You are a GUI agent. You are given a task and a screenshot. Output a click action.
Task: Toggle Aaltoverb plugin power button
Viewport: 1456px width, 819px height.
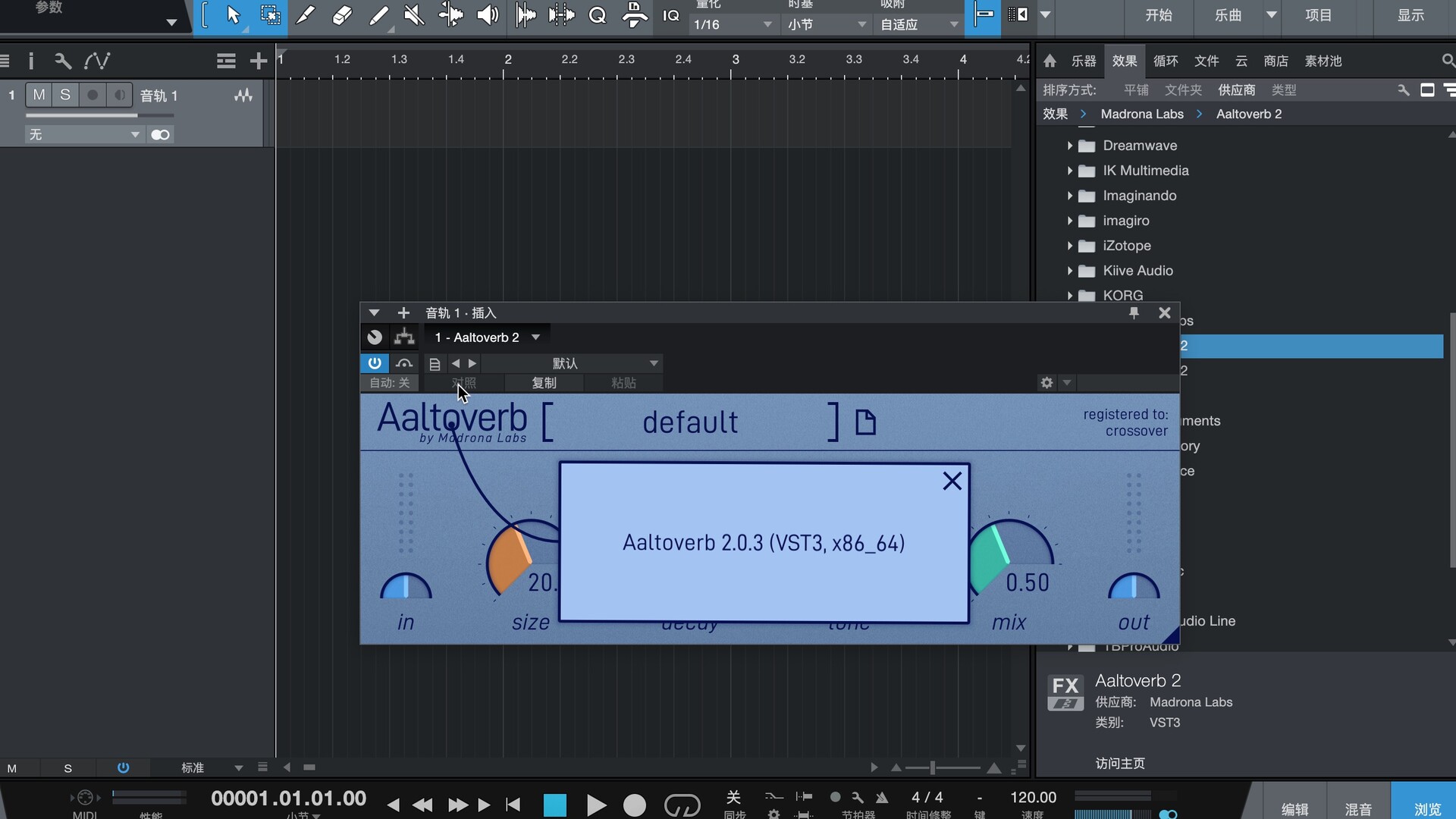click(375, 363)
